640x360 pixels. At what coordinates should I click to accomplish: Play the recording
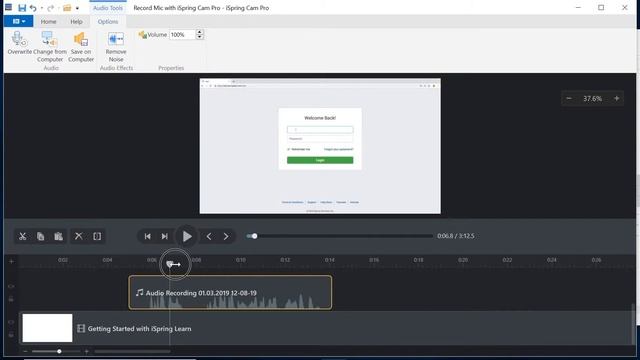point(187,236)
